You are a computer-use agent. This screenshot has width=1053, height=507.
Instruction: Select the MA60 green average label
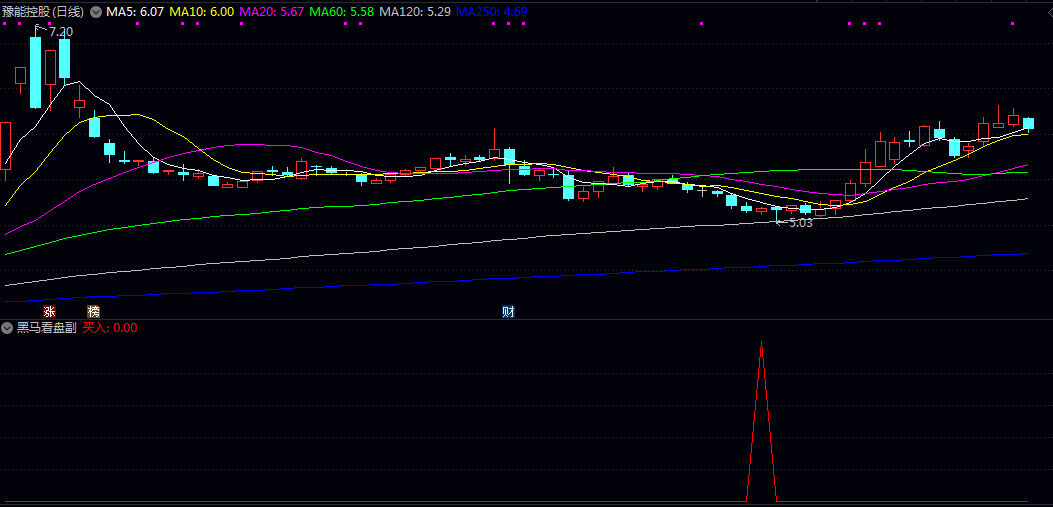(343, 12)
